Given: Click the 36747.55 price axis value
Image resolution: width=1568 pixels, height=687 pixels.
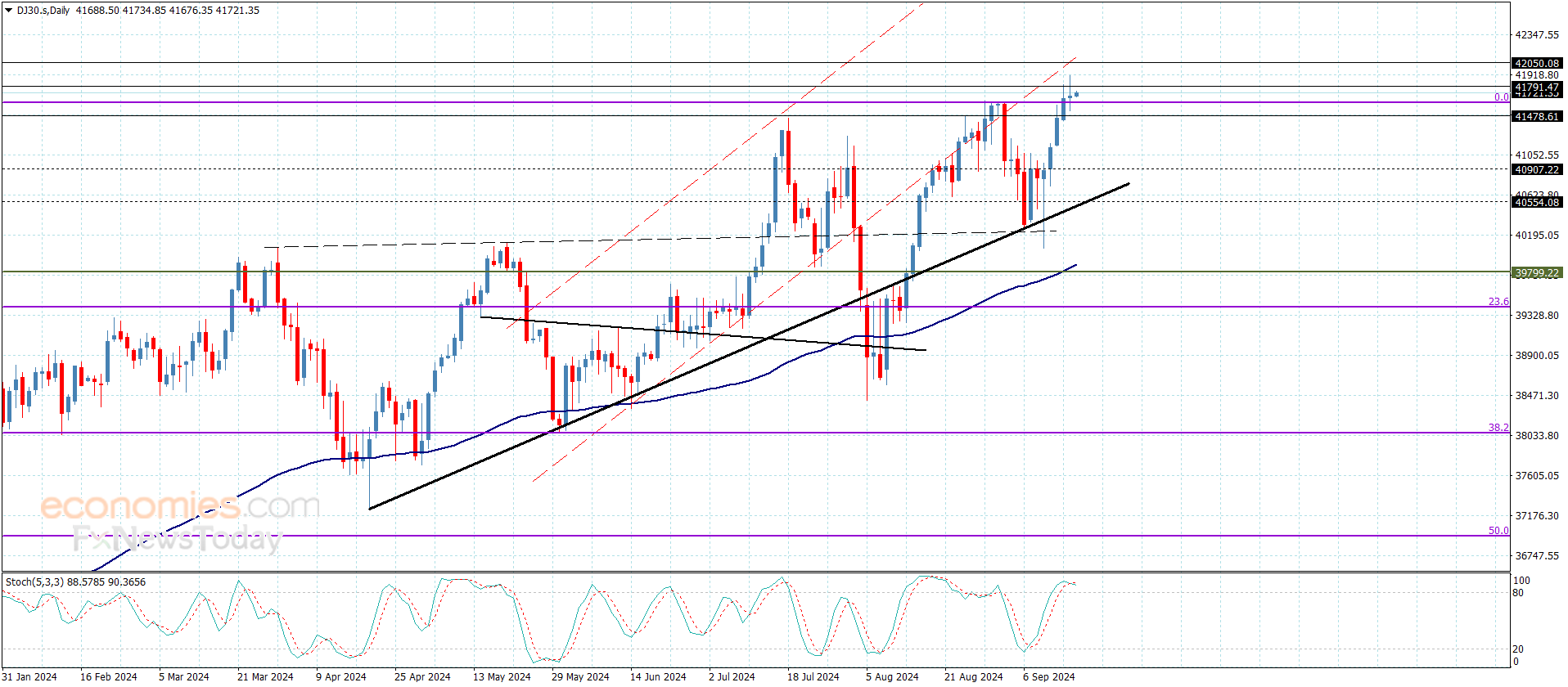Looking at the screenshot, I should [x=1537, y=556].
